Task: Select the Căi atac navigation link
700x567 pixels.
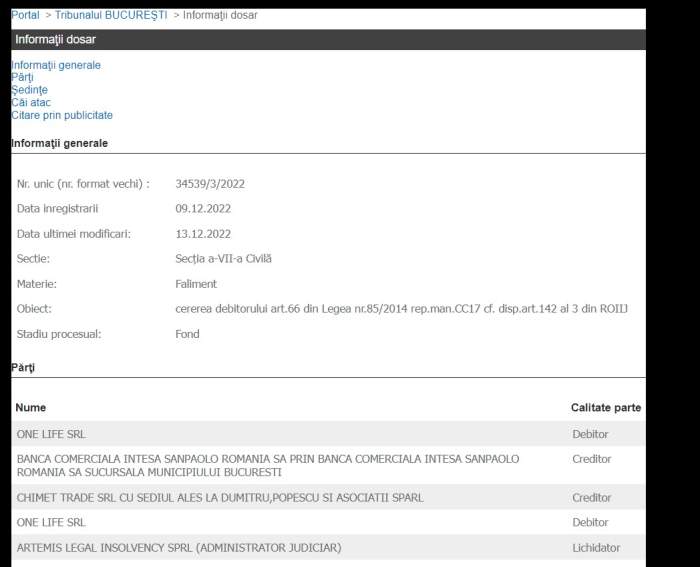Action: 31,102
